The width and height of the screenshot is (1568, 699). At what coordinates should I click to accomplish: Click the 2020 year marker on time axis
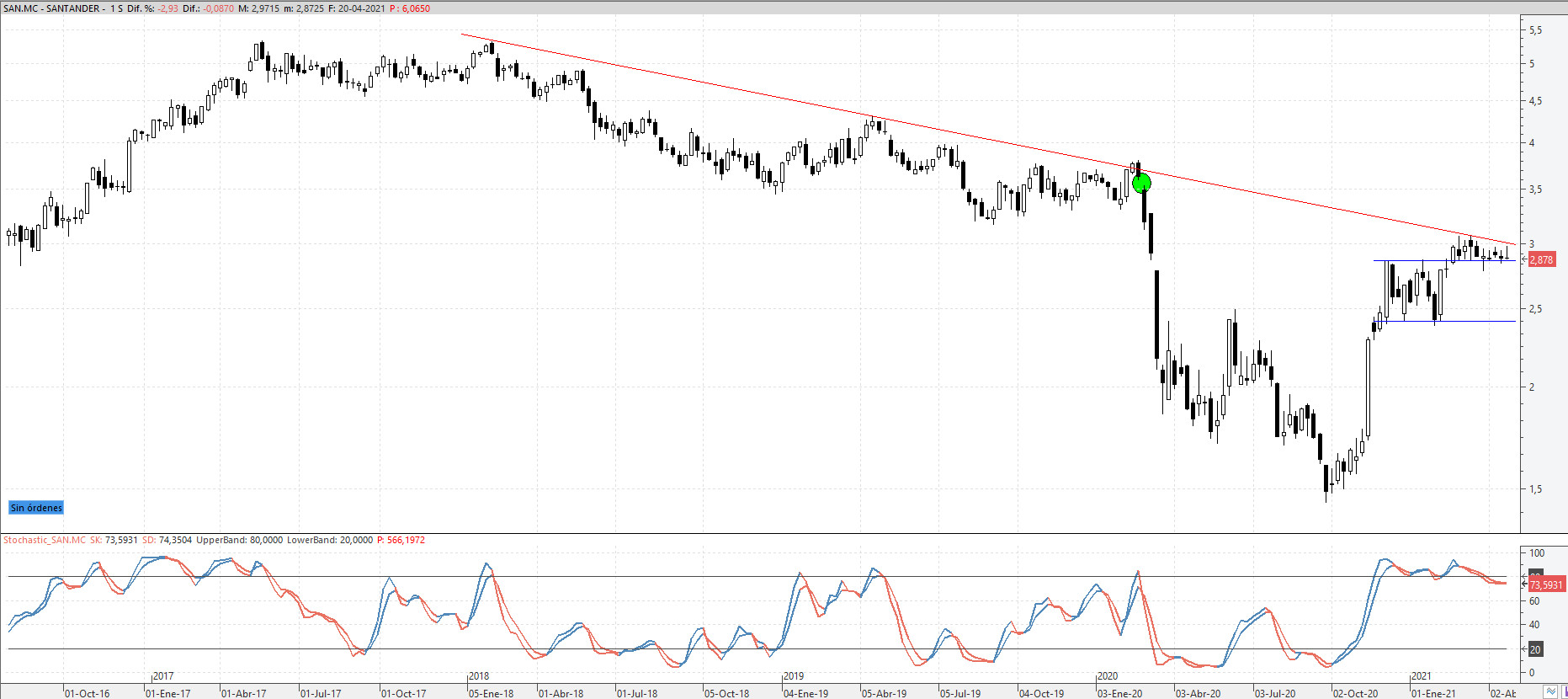coord(1108,676)
